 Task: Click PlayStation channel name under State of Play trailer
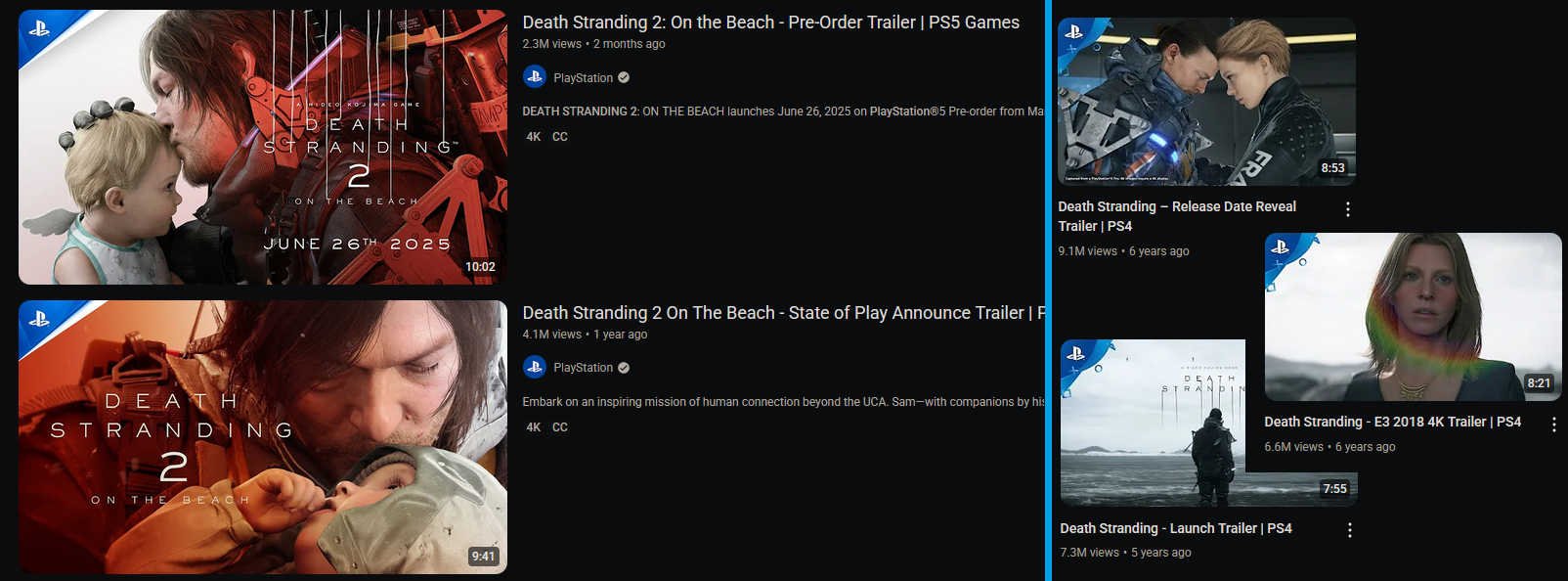point(584,368)
